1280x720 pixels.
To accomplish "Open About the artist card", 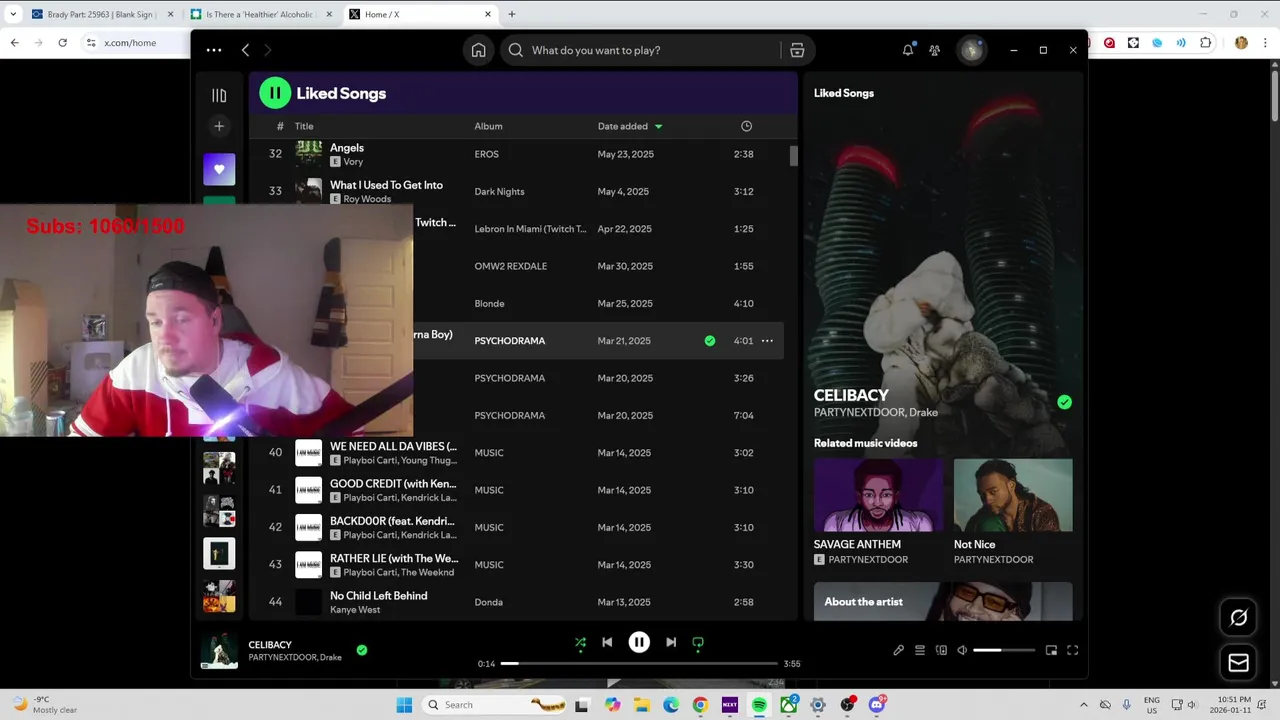I will [x=943, y=601].
